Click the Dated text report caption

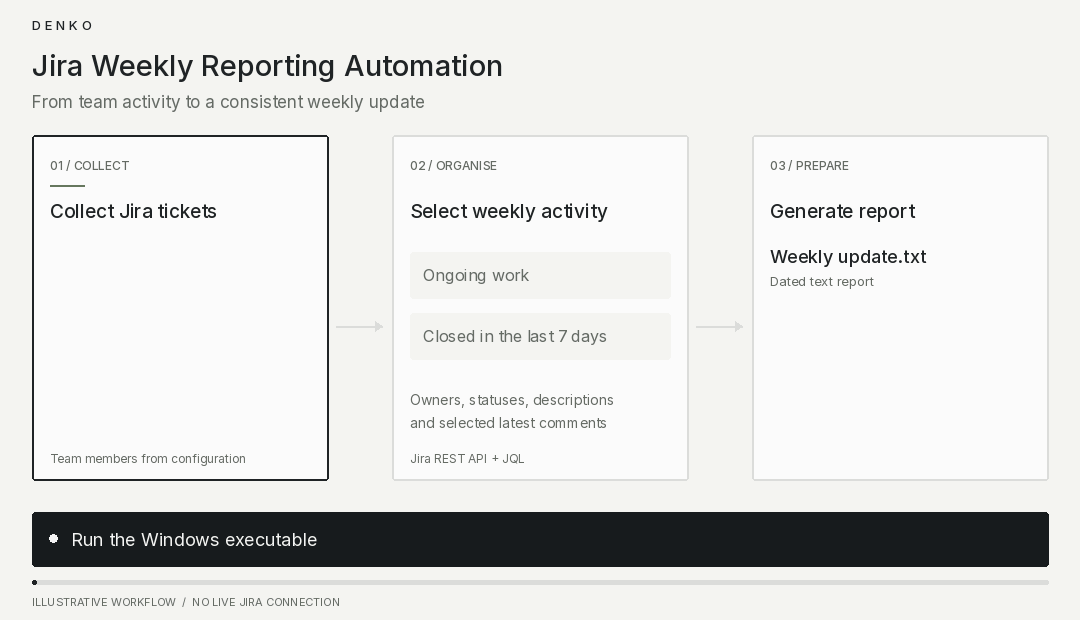(822, 282)
